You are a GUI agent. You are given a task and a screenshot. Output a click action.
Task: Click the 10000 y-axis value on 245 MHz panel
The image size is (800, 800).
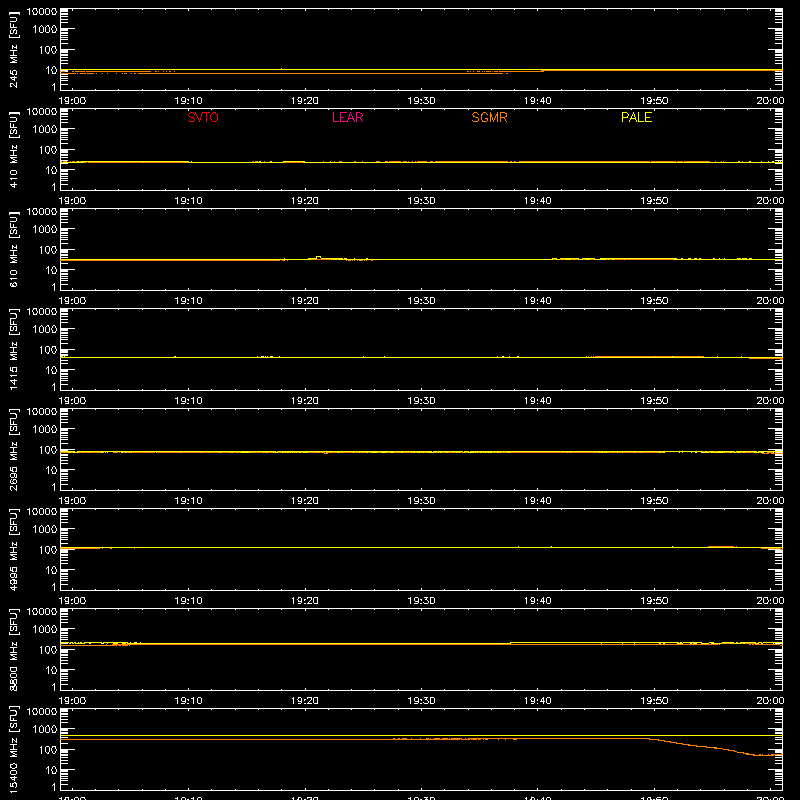[42, 12]
